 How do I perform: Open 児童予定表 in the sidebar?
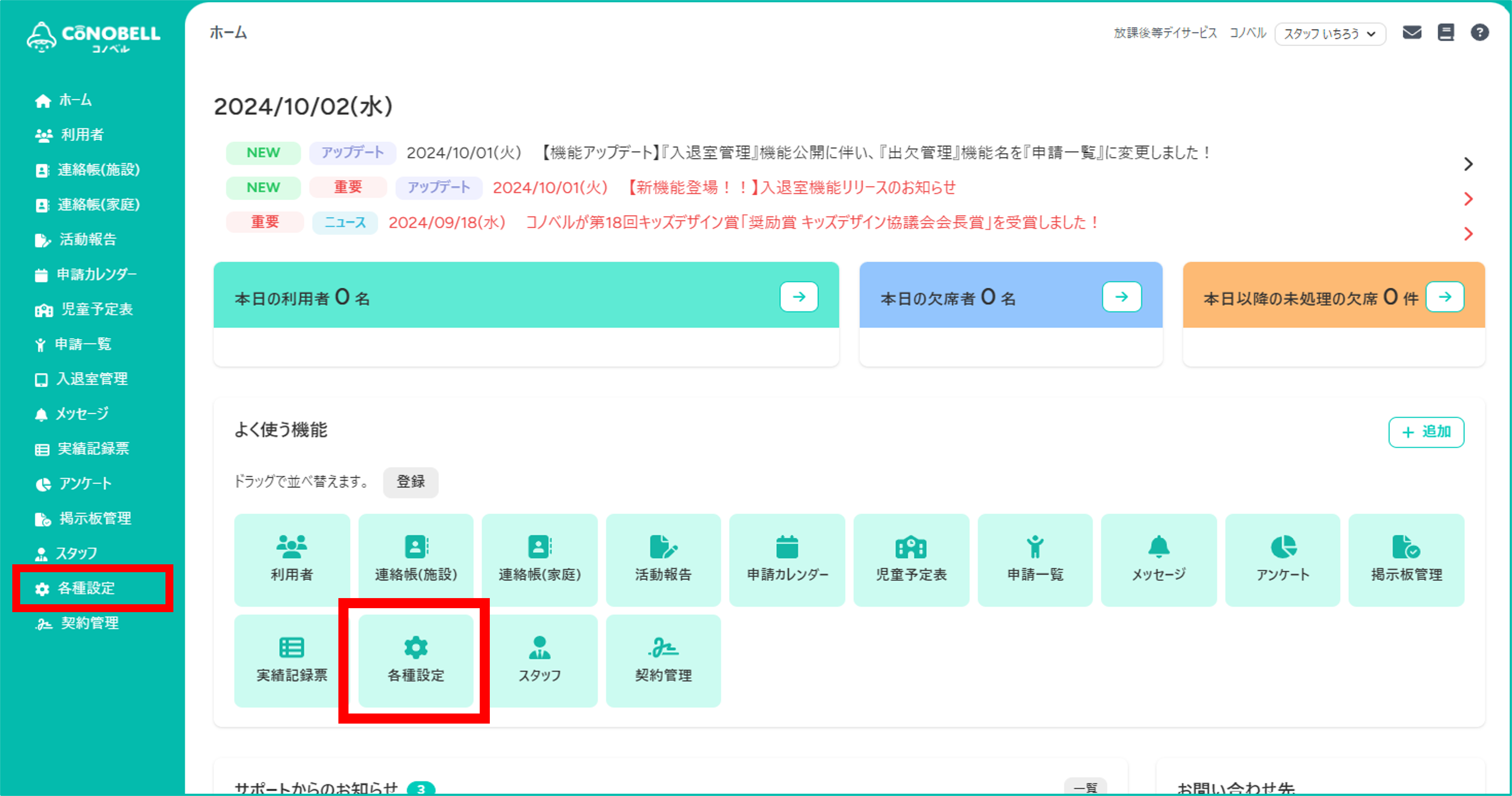click(84, 309)
